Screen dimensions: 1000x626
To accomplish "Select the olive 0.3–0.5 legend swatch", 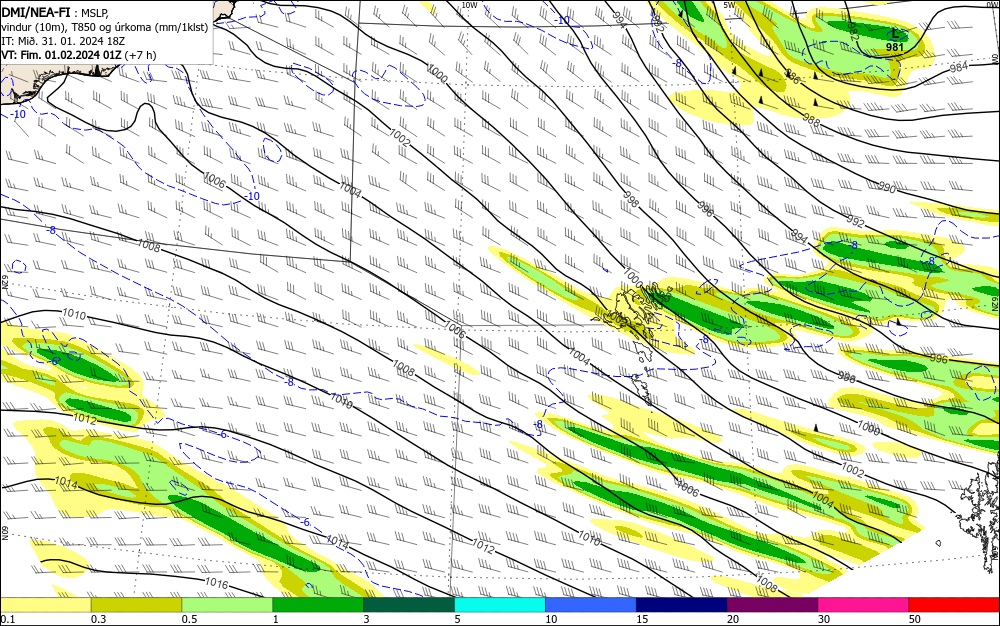I will pyautogui.click(x=136, y=605).
